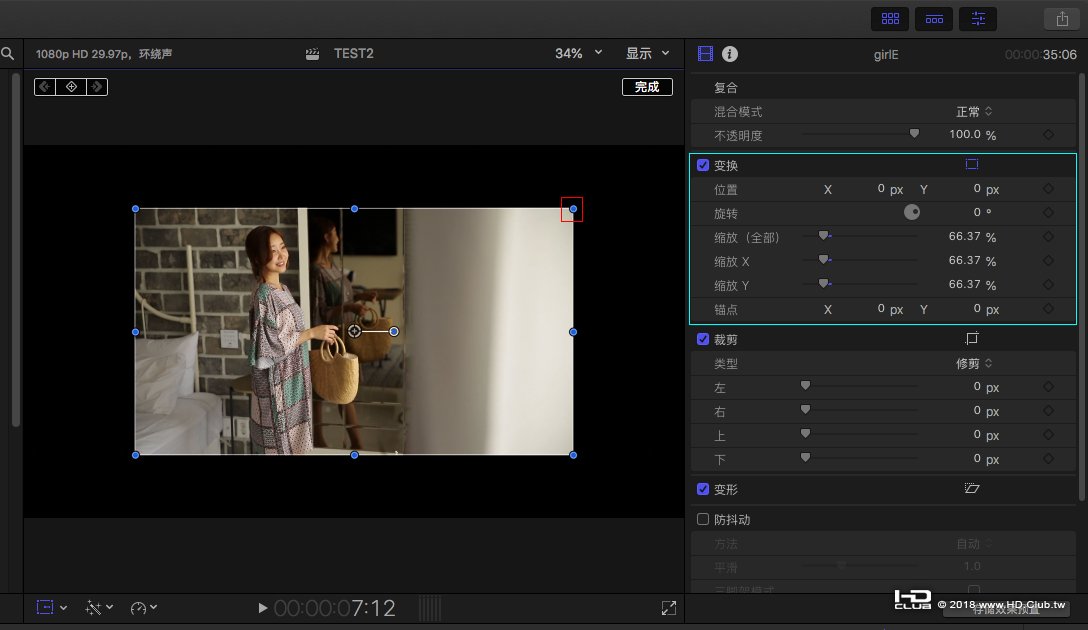Open the crop 类型 修剪 dropdown
This screenshot has height=630, width=1088.
974,363
